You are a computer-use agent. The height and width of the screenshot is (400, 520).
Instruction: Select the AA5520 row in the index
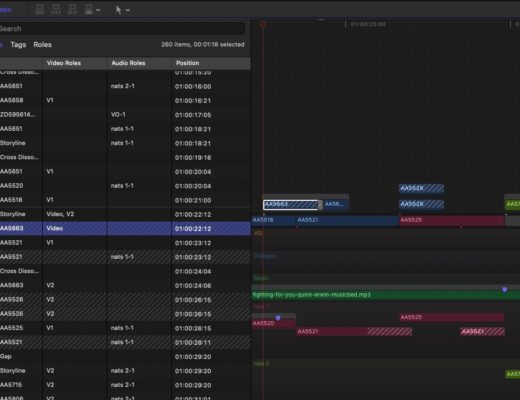(x=125, y=186)
